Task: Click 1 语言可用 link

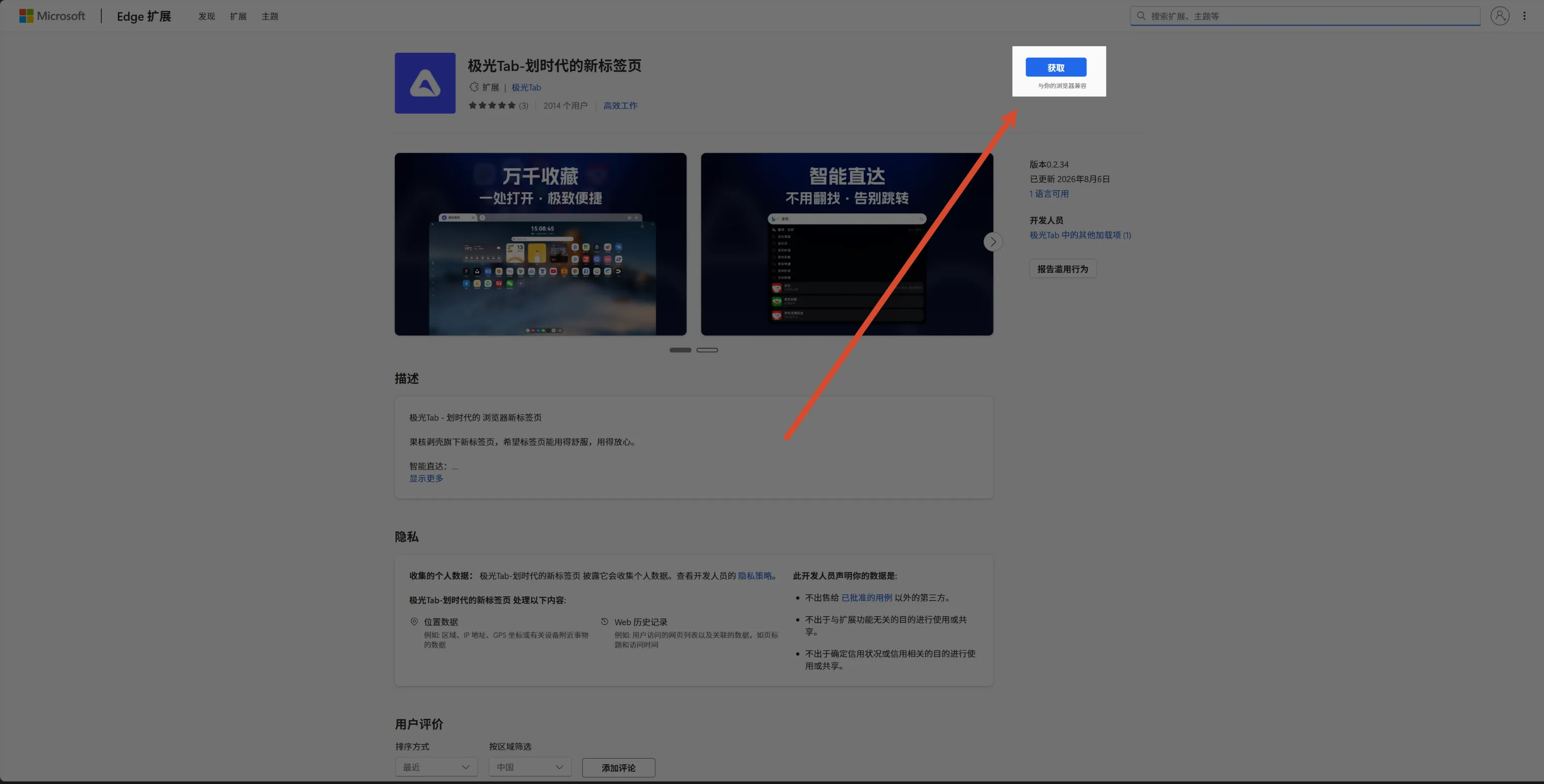Action: click(x=1049, y=194)
